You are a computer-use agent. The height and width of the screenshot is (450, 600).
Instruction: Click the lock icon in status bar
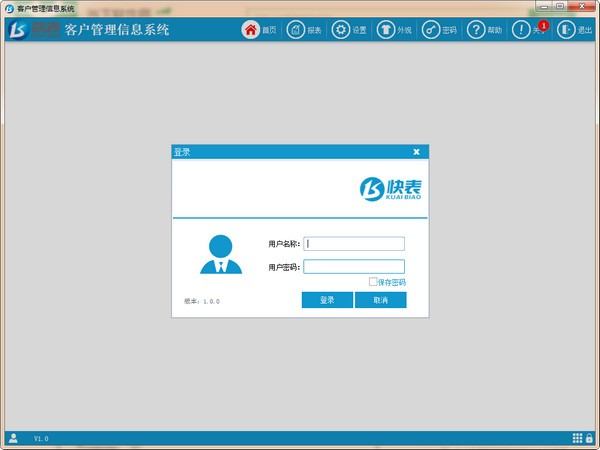[x=590, y=438]
